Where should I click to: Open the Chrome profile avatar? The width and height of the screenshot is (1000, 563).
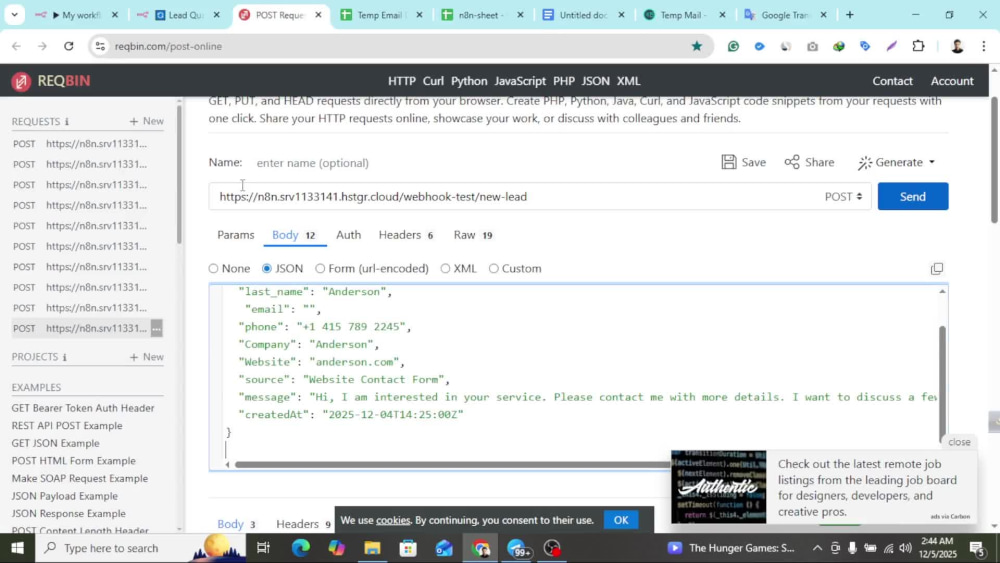957,46
